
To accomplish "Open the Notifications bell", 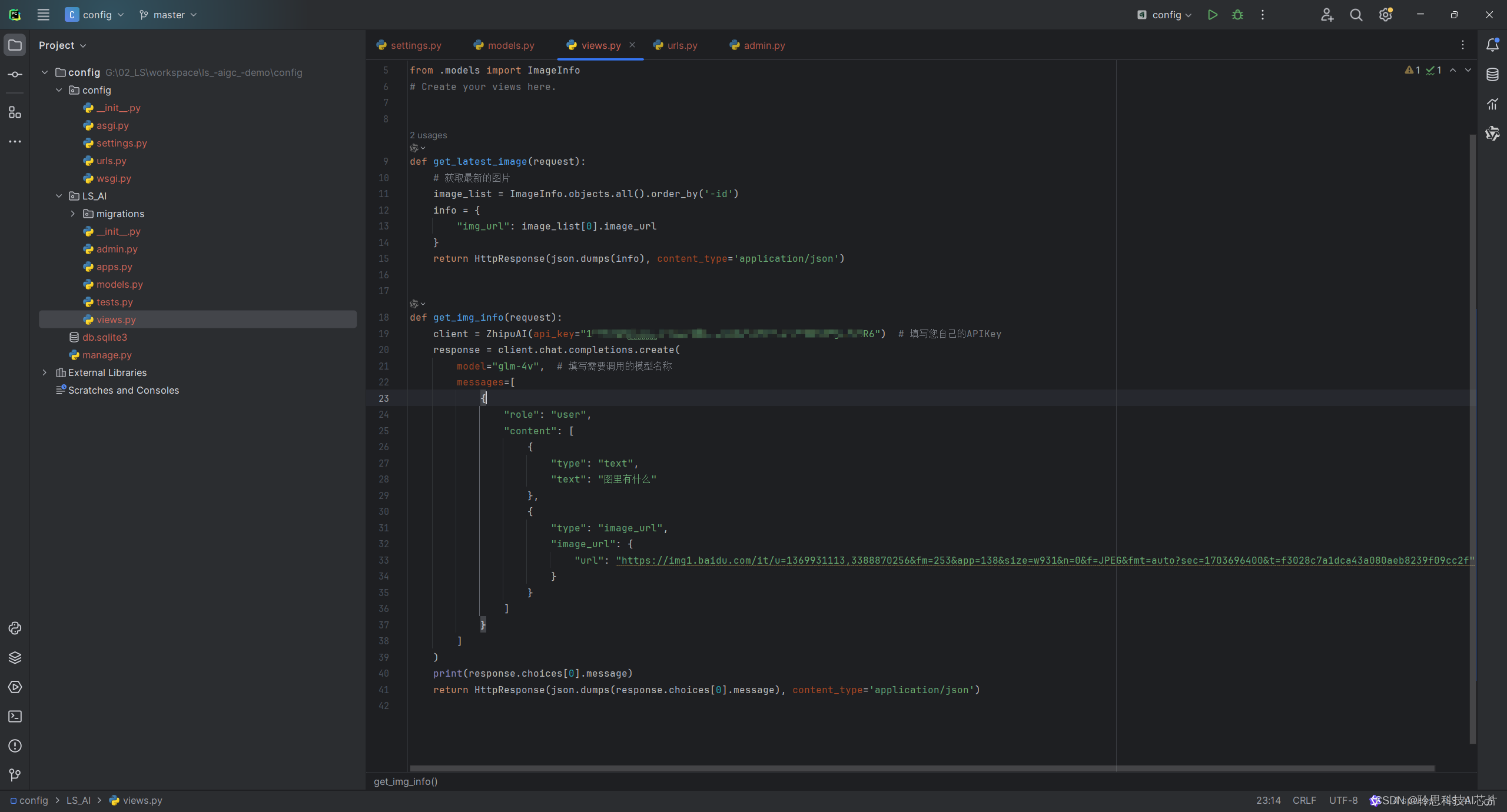I will pos(1492,45).
